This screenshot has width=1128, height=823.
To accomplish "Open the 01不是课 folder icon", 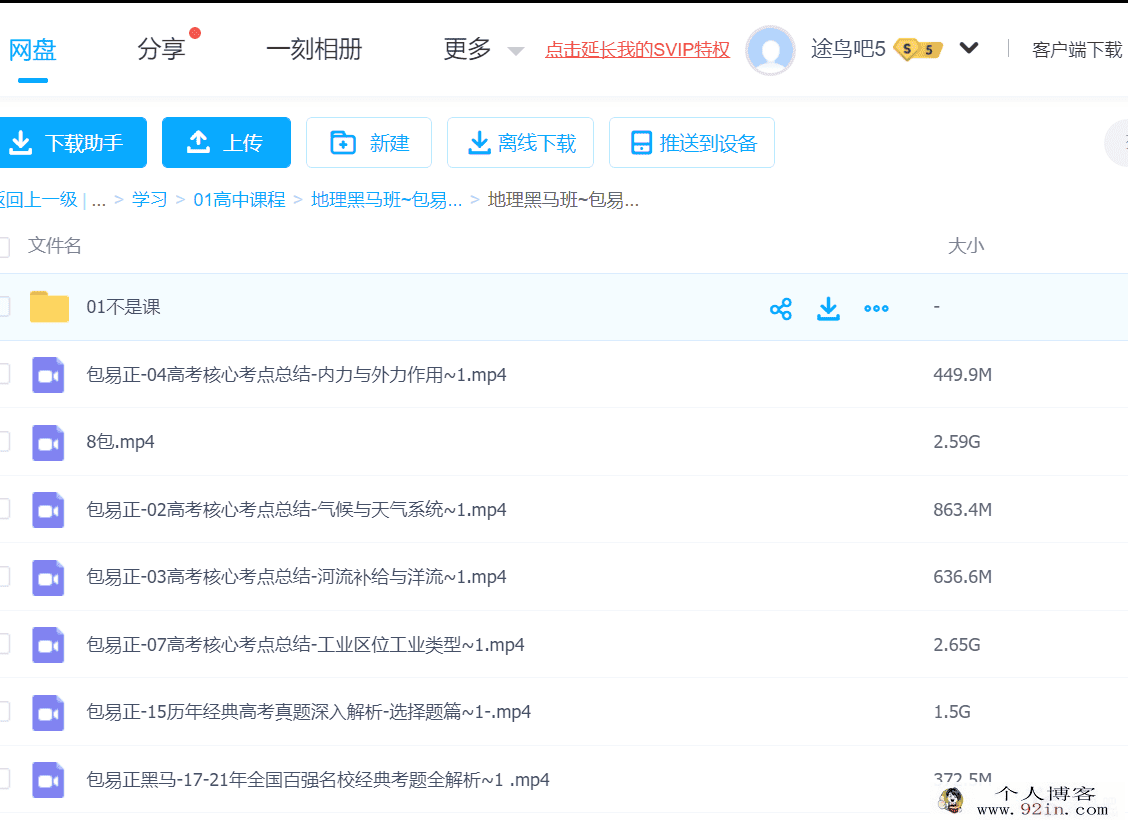I will pos(49,306).
